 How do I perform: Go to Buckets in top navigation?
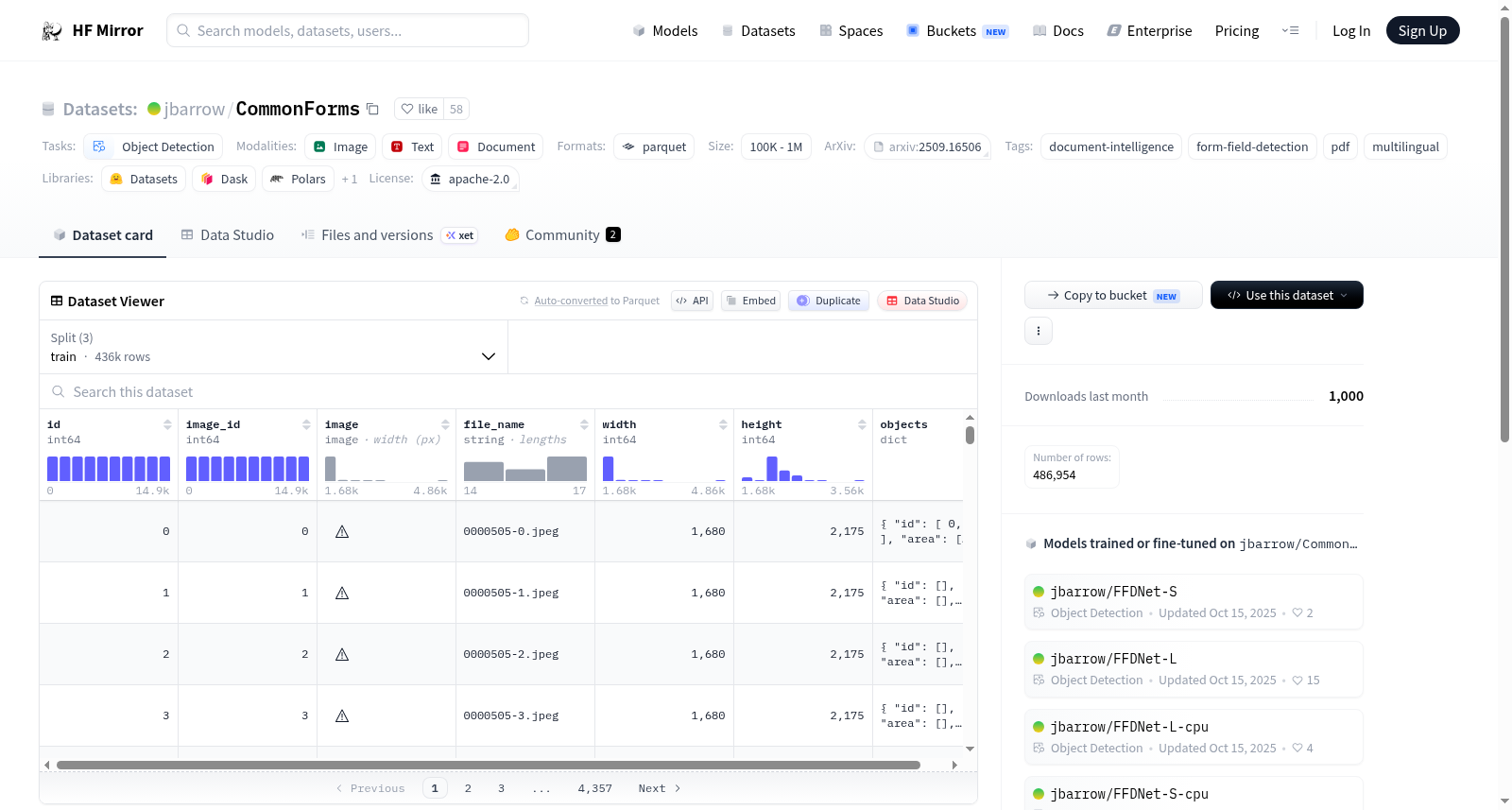tap(957, 31)
